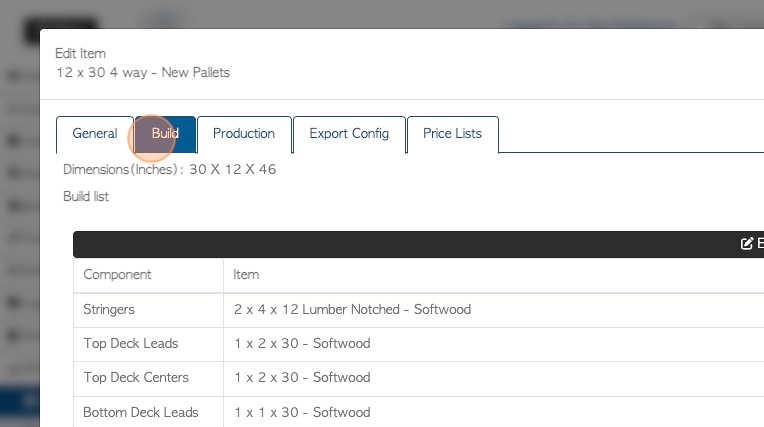Click the Component column header
Image resolution: width=764 pixels, height=427 pixels.
click(x=117, y=275)
